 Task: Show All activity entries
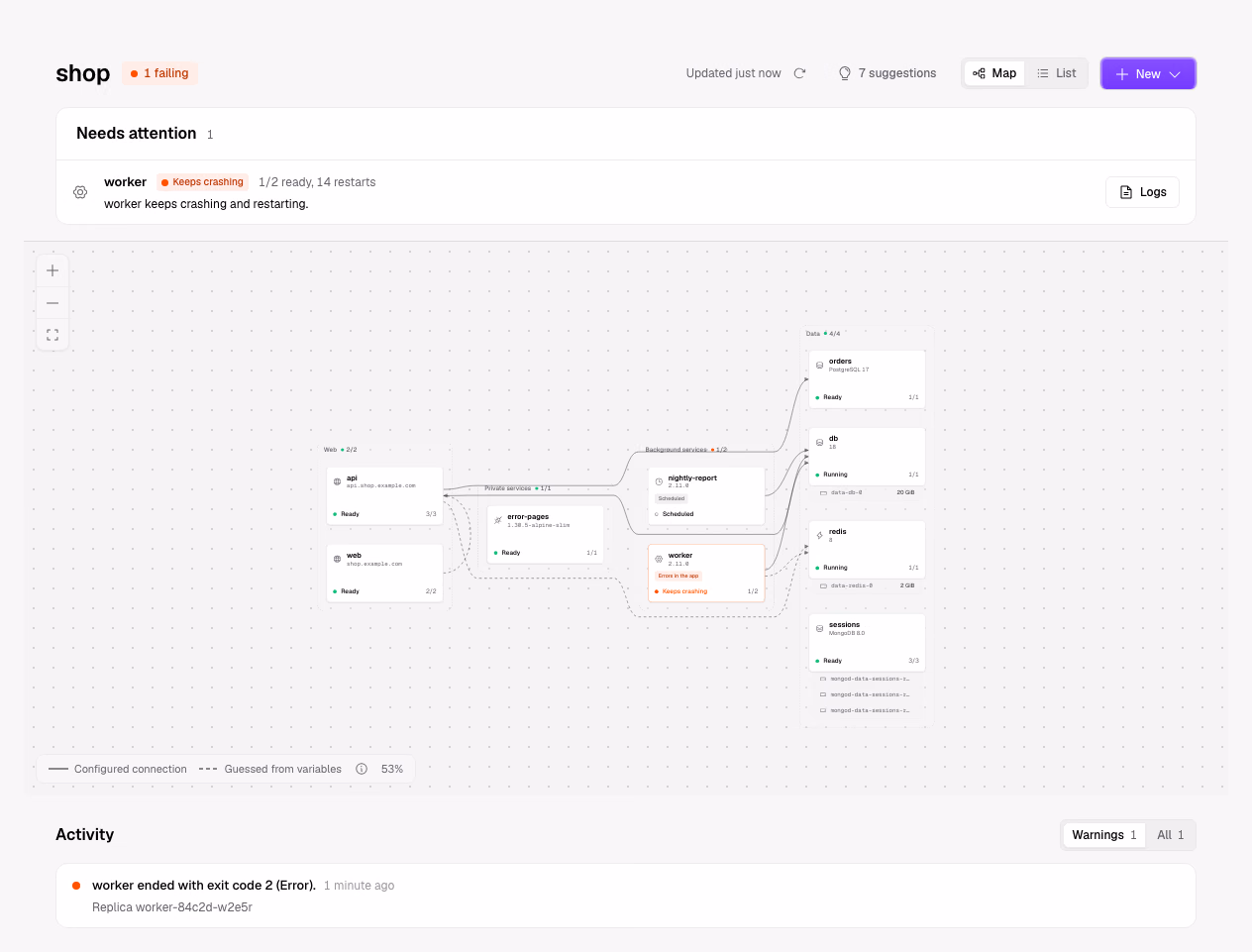[x=1171, y=835]
